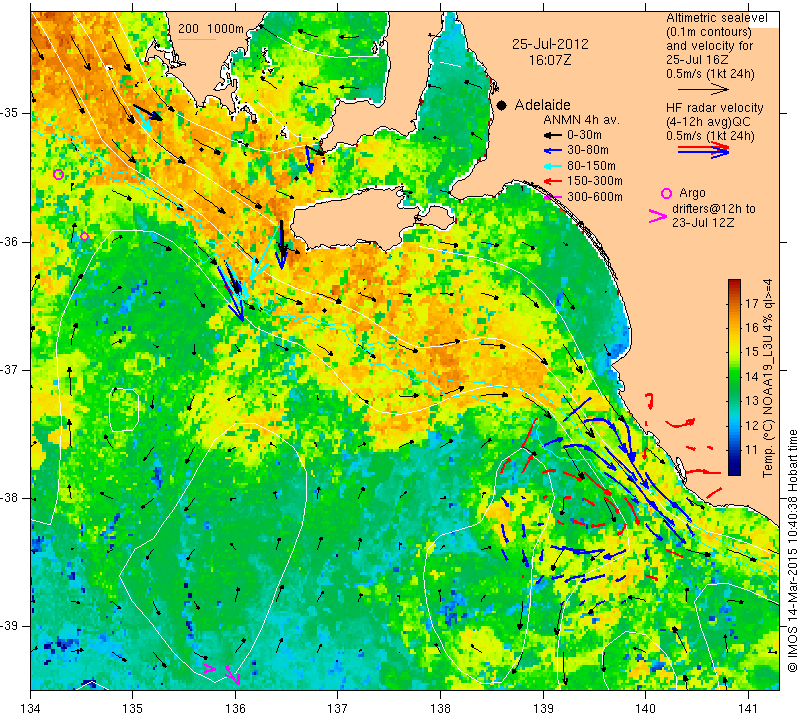Click longitude axis label 140

645,709
